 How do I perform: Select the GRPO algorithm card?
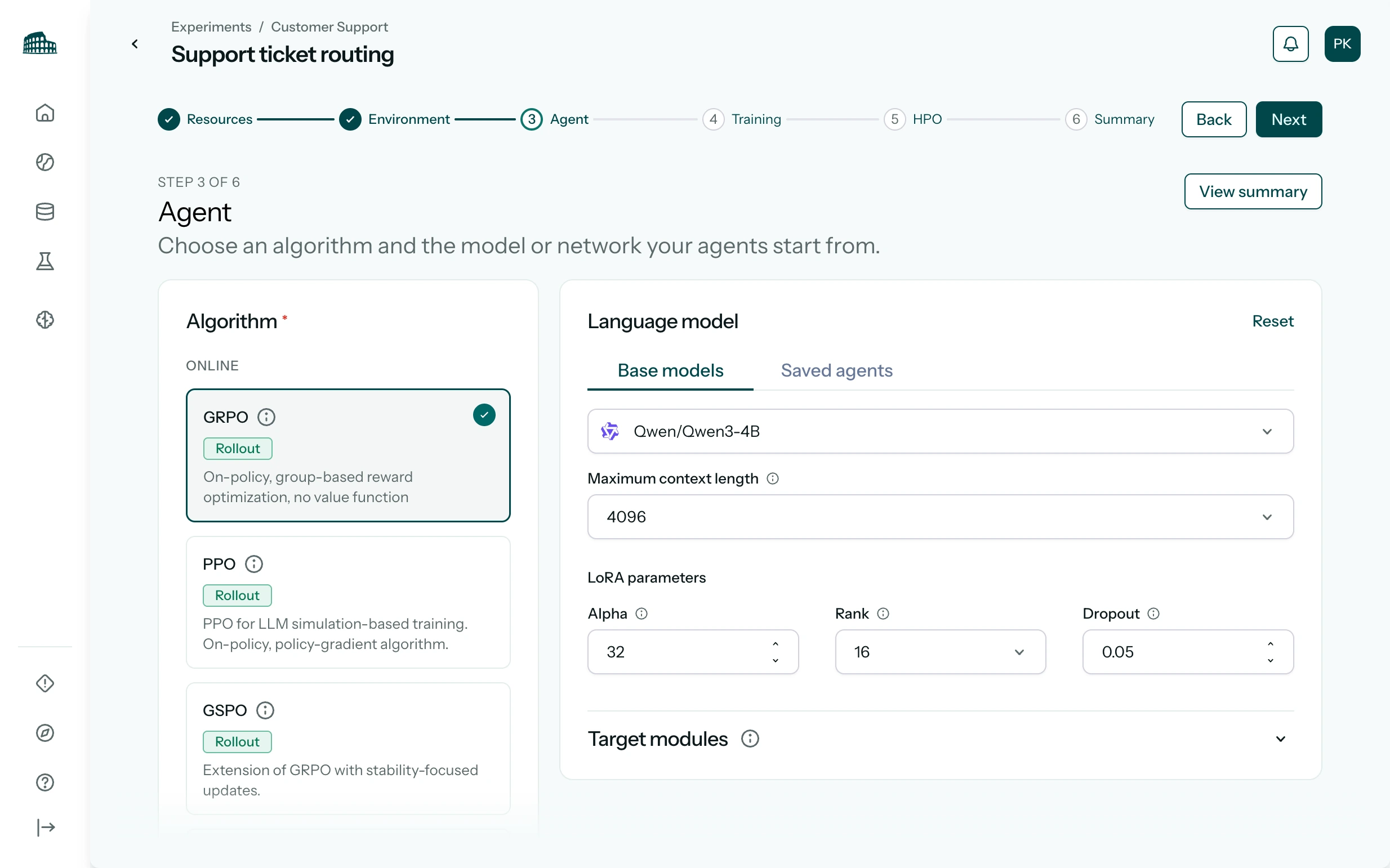tap(348, 455)
